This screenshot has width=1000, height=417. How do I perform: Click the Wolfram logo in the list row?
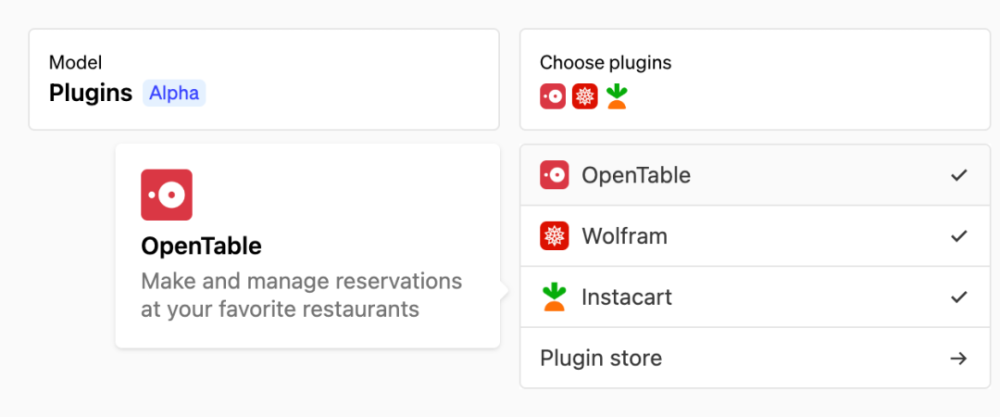[x=554, y=236]
